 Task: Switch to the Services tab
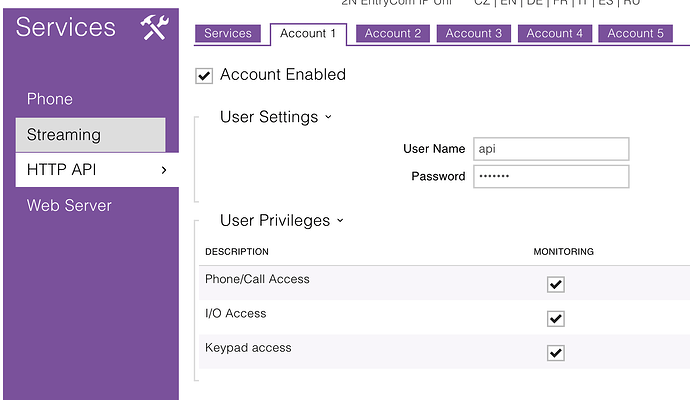pos(228,33)
